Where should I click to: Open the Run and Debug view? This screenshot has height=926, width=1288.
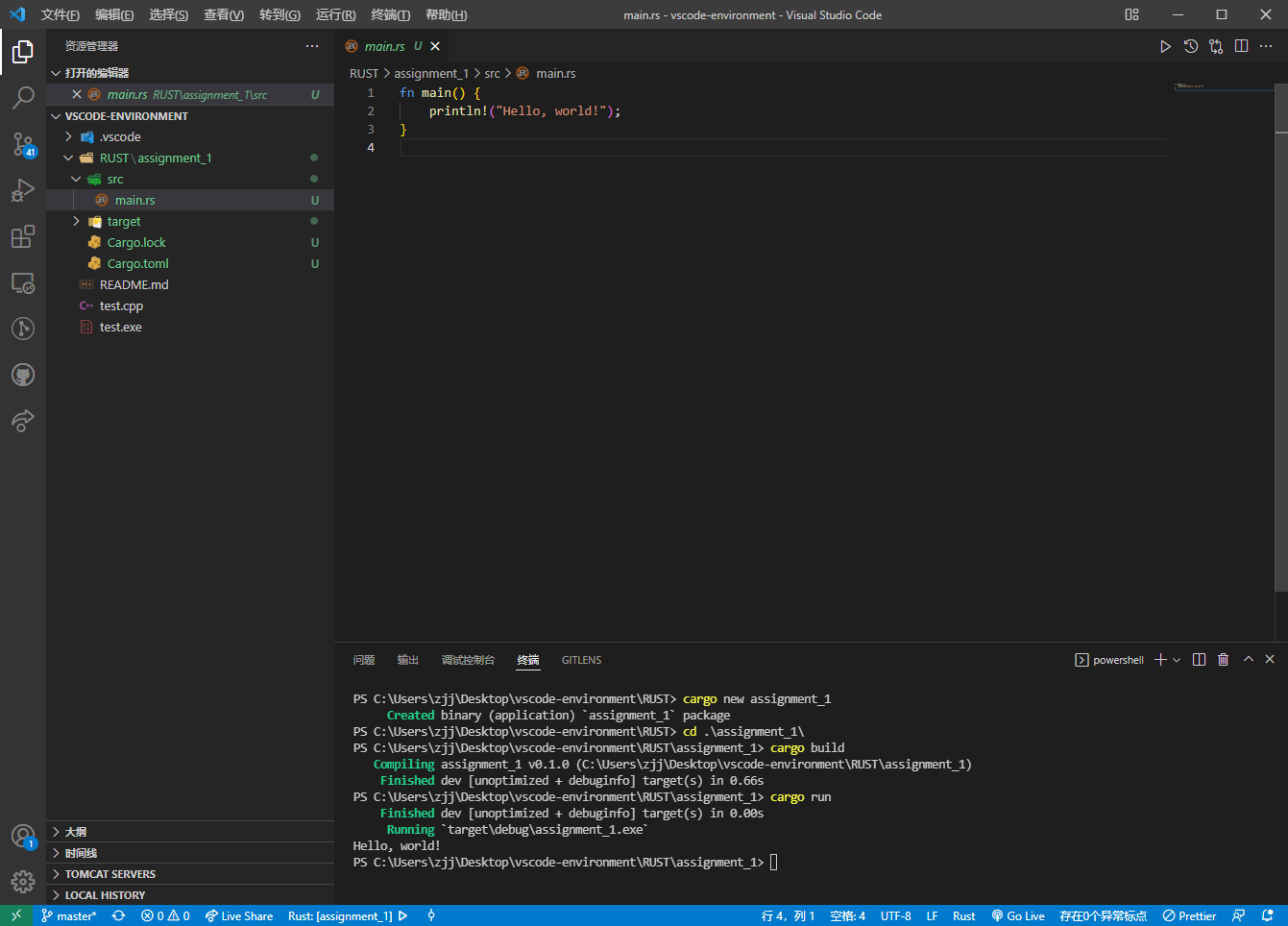23,190
